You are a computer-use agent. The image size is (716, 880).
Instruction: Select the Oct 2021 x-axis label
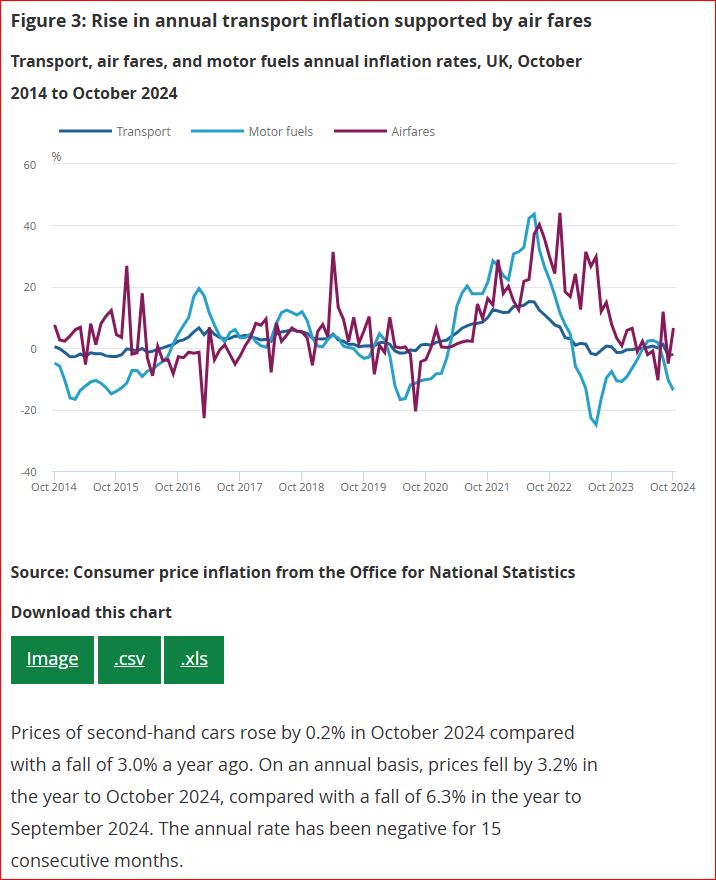487,487
